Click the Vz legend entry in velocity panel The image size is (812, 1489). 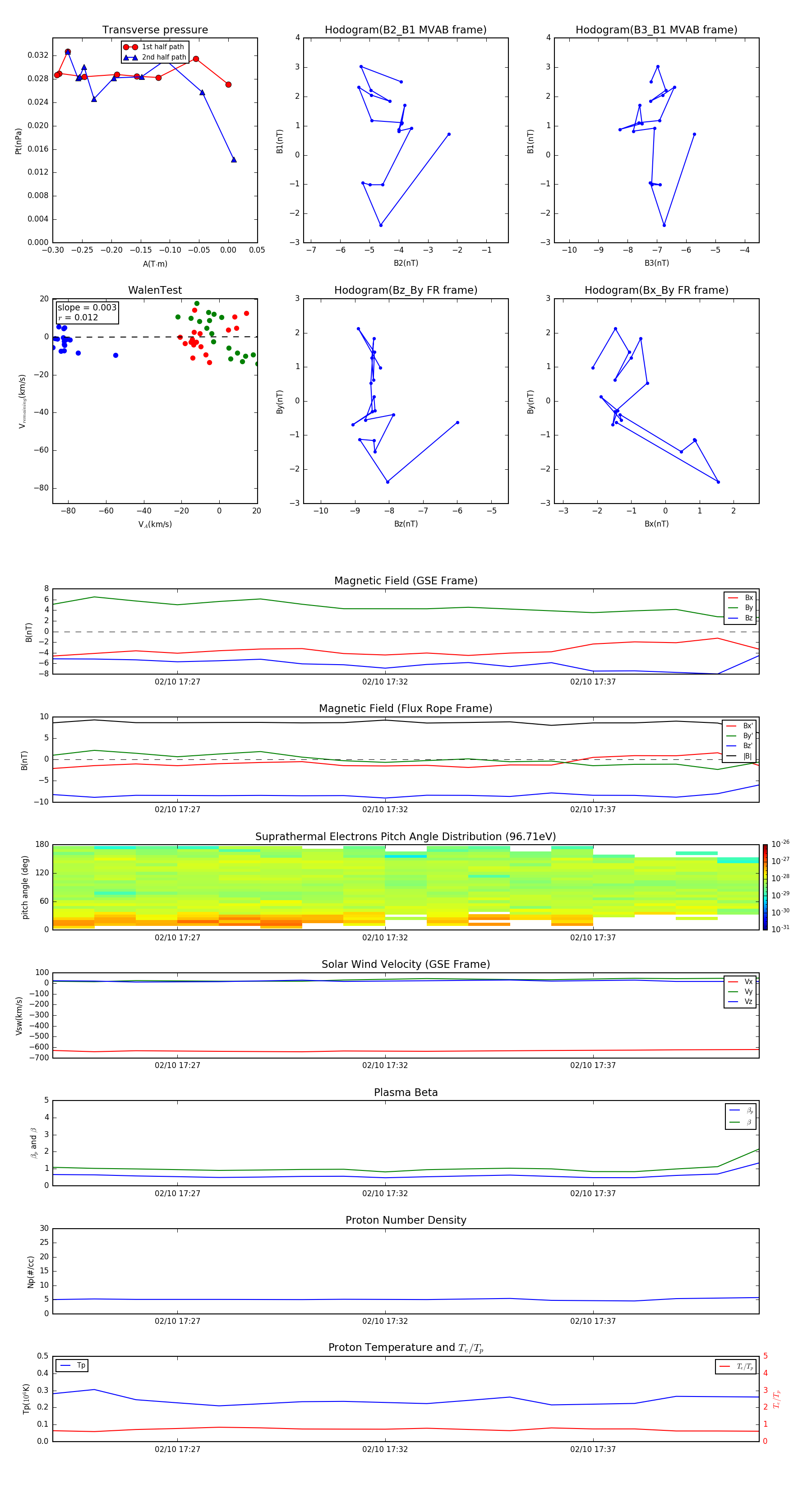(x=740, y=1002)
